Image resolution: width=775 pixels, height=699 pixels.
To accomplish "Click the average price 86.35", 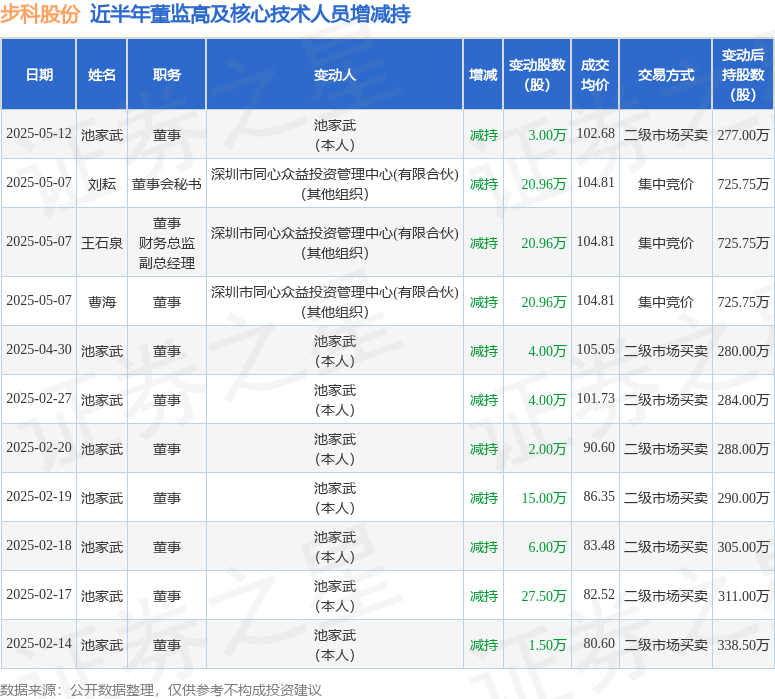I will point(599,496).
